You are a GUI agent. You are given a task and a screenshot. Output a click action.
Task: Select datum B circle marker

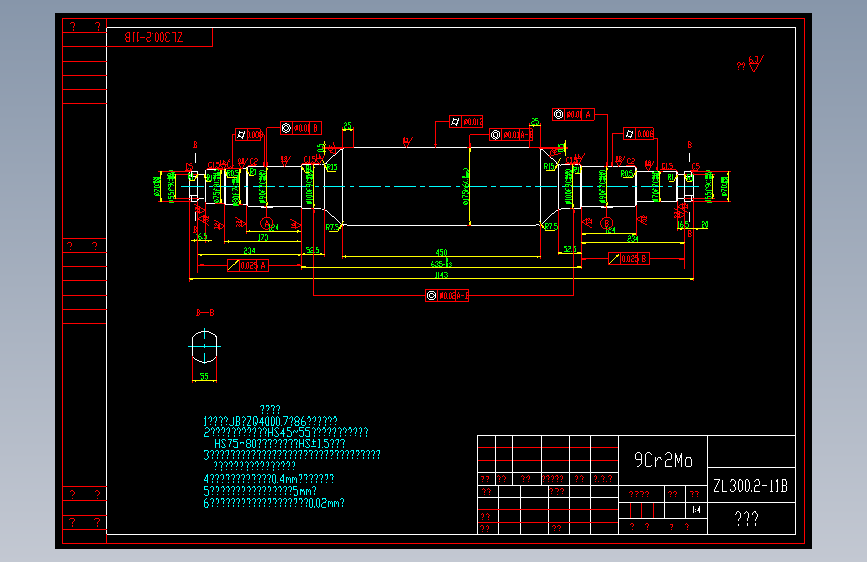[607, 223]
